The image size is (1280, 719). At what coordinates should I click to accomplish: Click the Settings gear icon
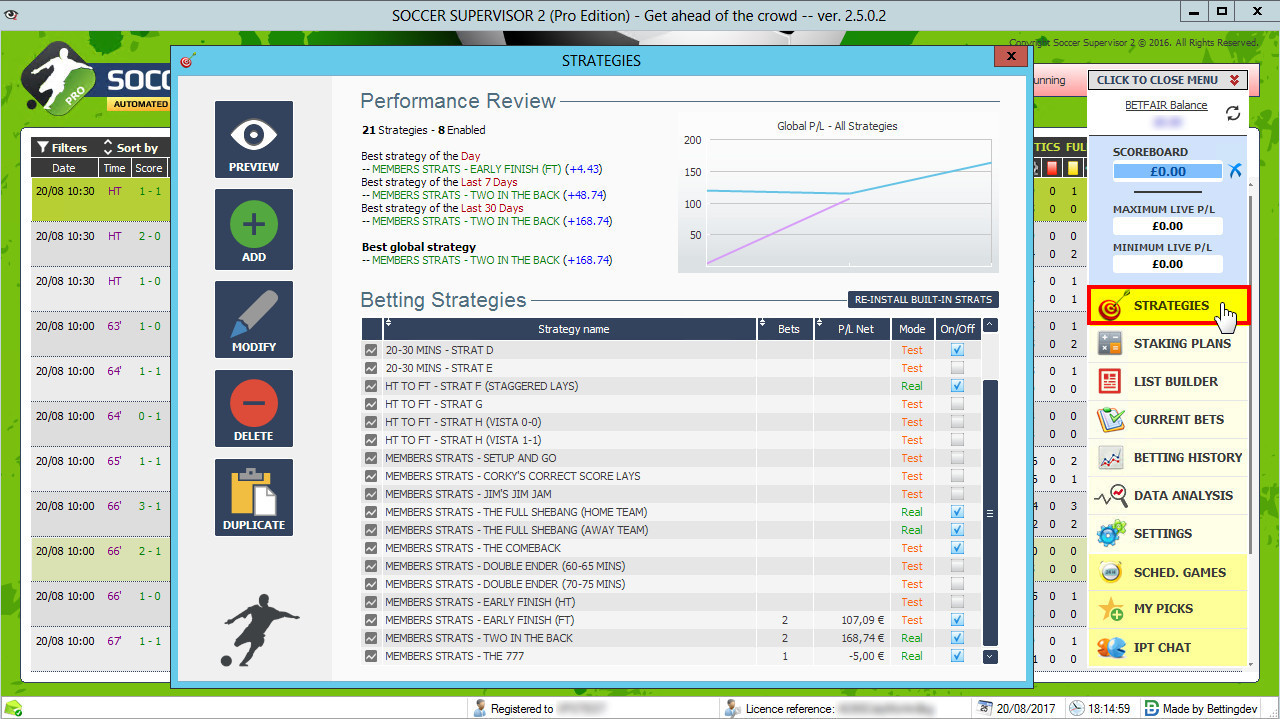tap(1111, 534)
